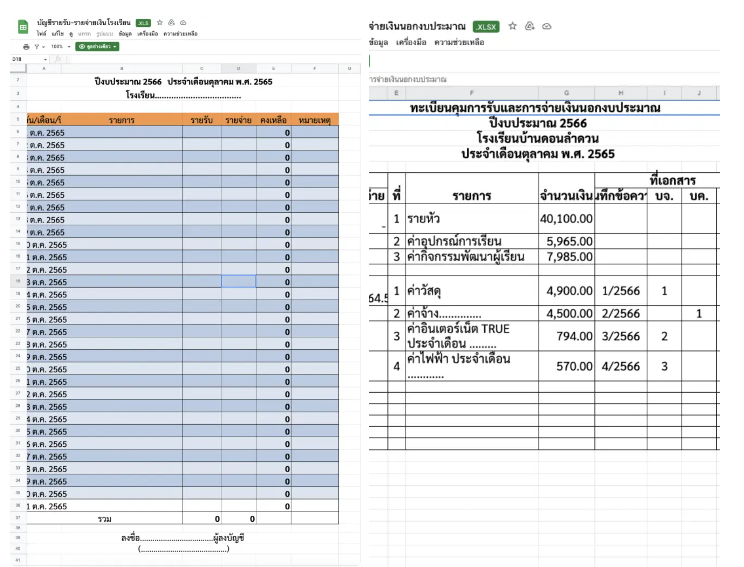Select column F header in right sheet
Image resolution: width=744 pixels, height=567 pixels.
pos(472,93)
